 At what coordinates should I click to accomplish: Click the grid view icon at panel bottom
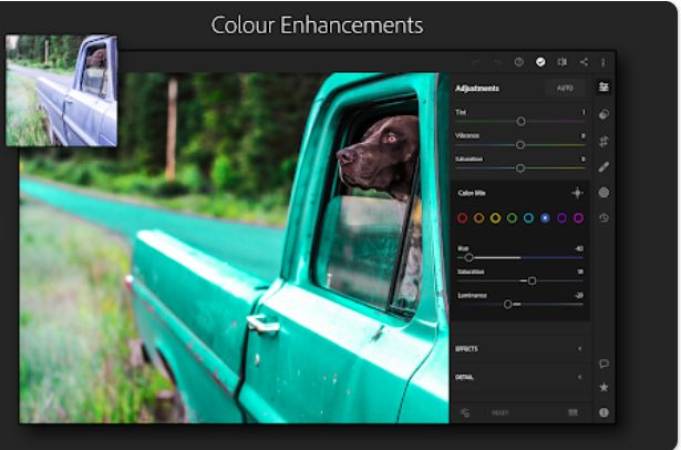[573, 412]
